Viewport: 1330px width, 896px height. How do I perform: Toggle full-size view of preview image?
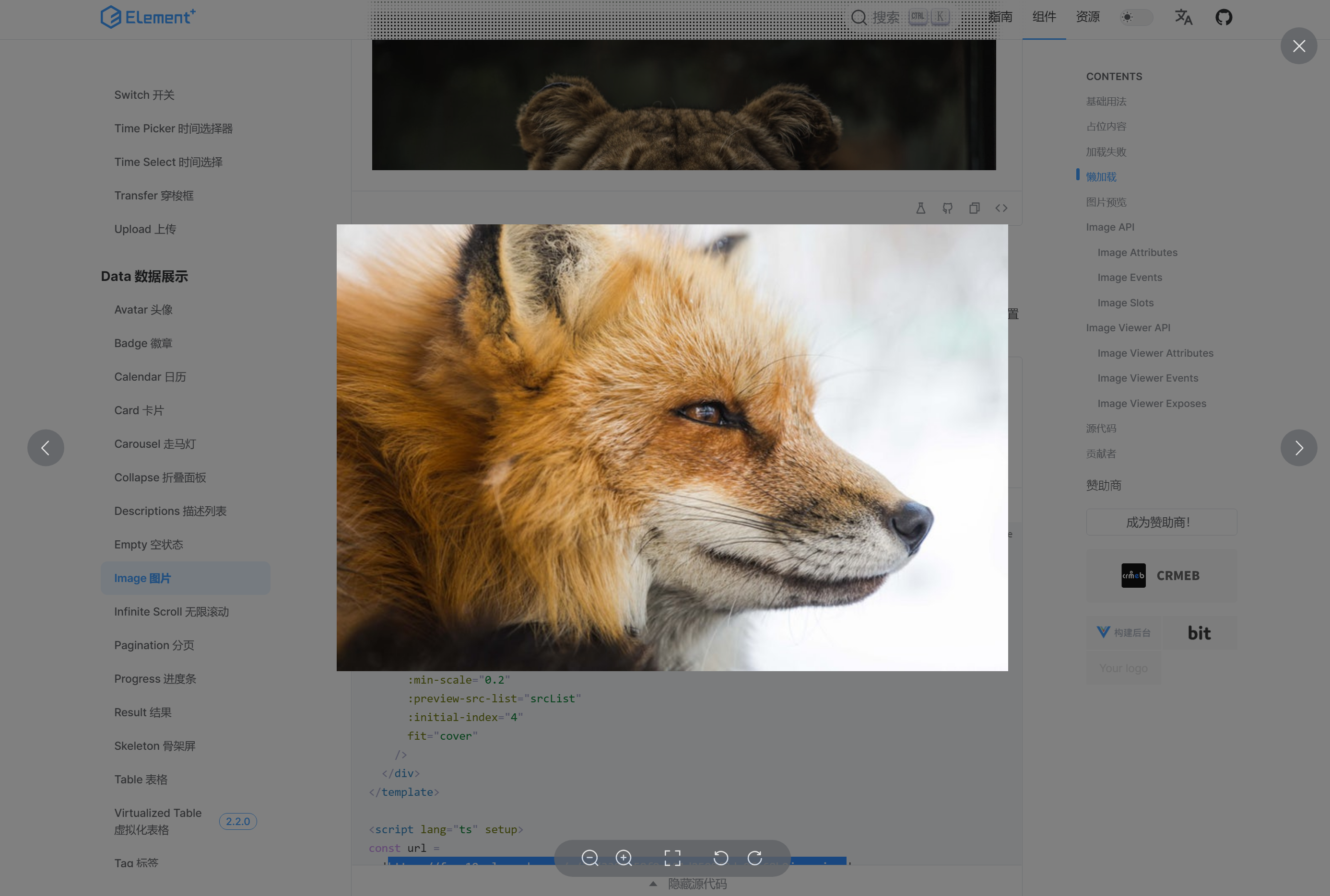point(672,857)
